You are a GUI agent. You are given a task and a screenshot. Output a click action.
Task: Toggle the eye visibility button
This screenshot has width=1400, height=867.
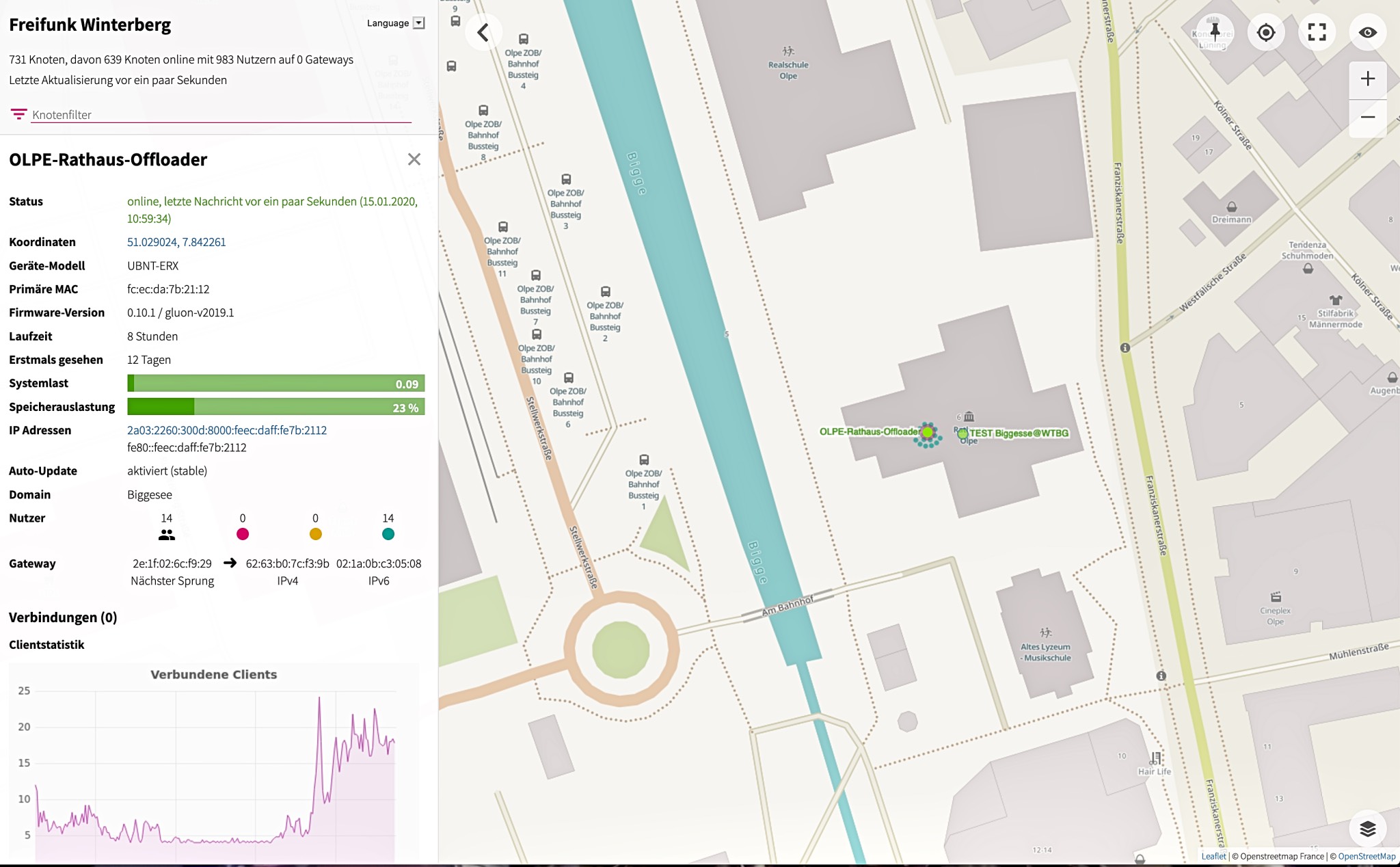point(1367,32)
